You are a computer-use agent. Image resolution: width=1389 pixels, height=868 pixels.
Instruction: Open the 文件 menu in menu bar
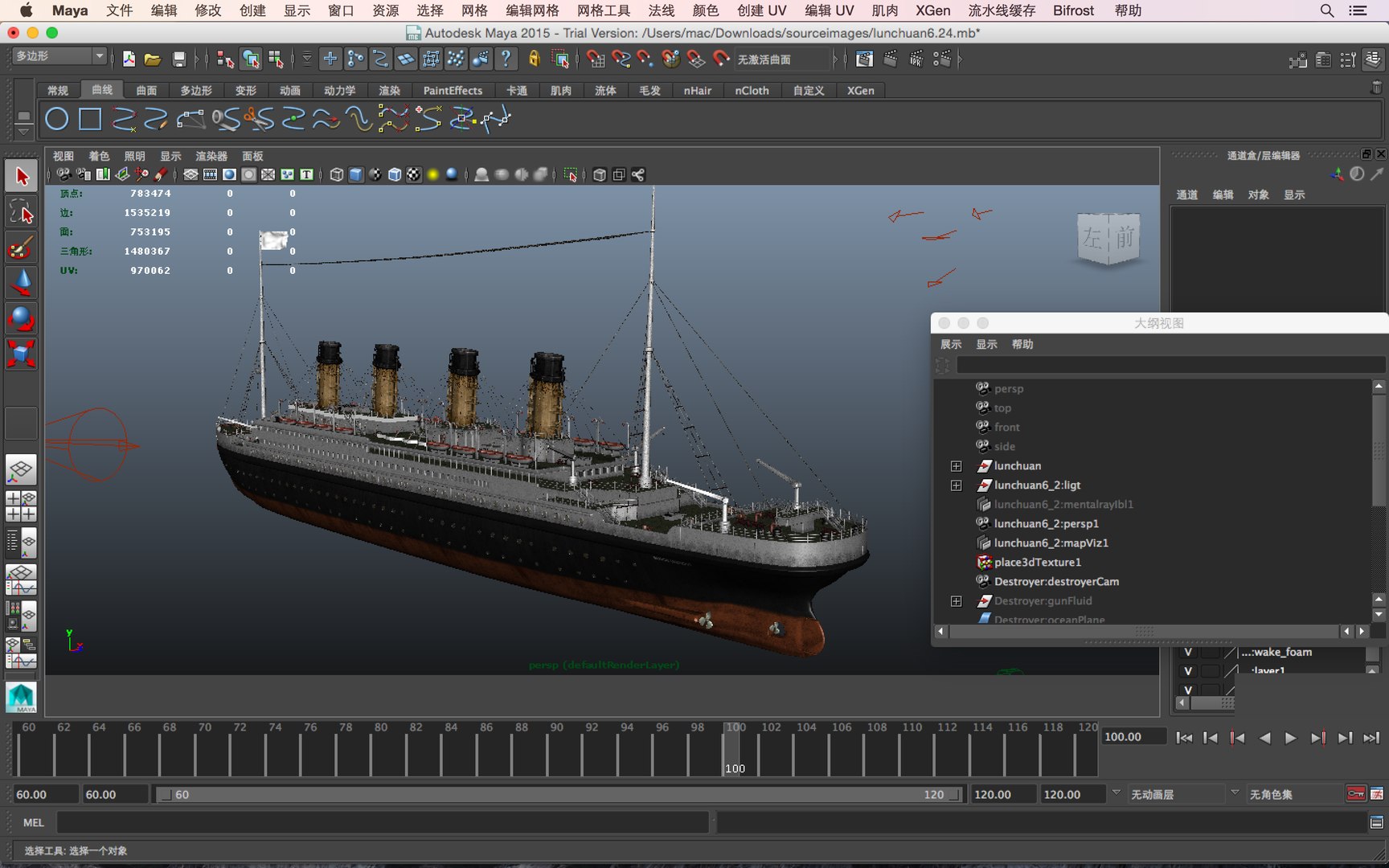119,10
